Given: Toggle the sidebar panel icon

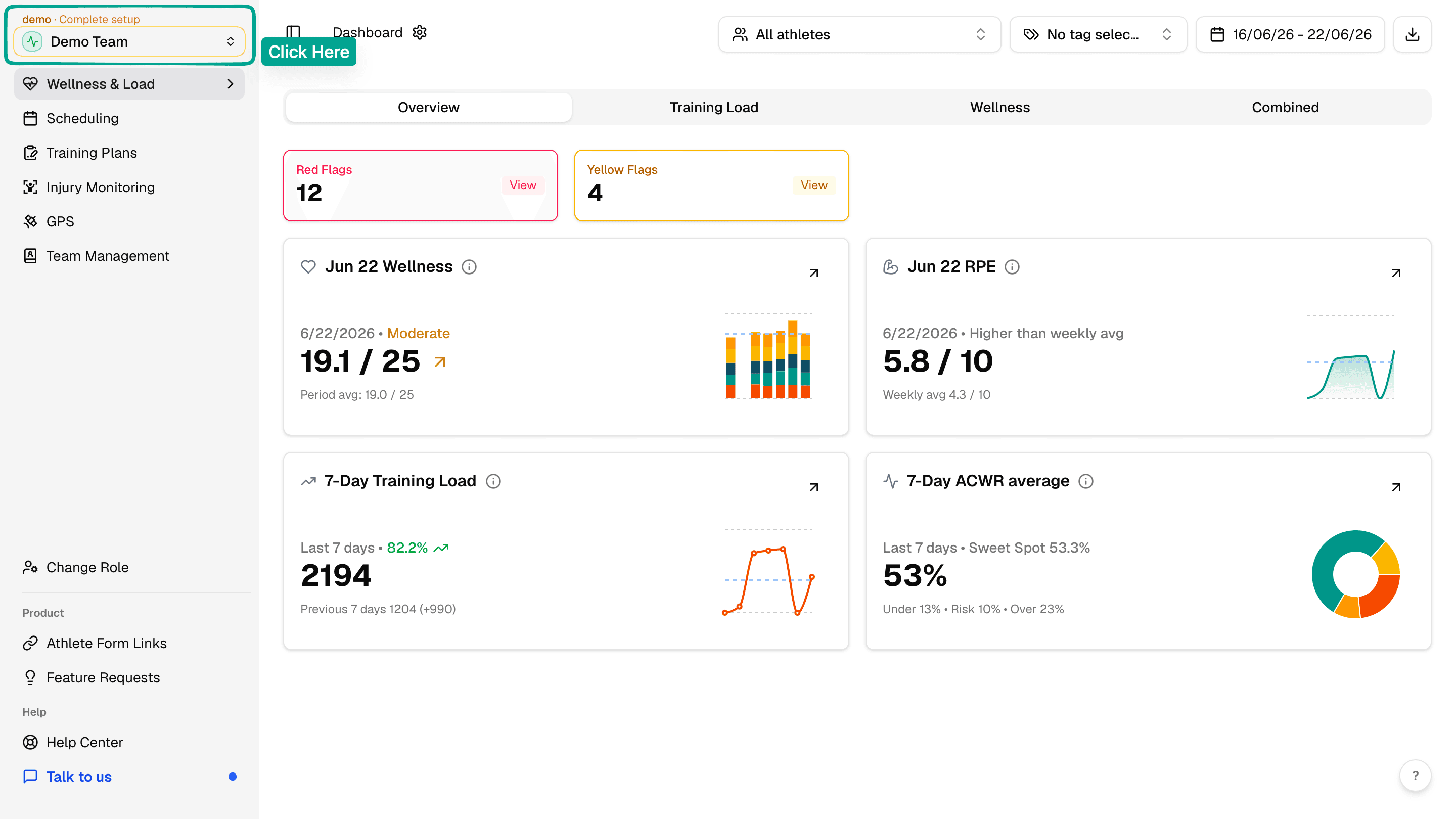Looking at the screenshot, I should click(293, 32).
